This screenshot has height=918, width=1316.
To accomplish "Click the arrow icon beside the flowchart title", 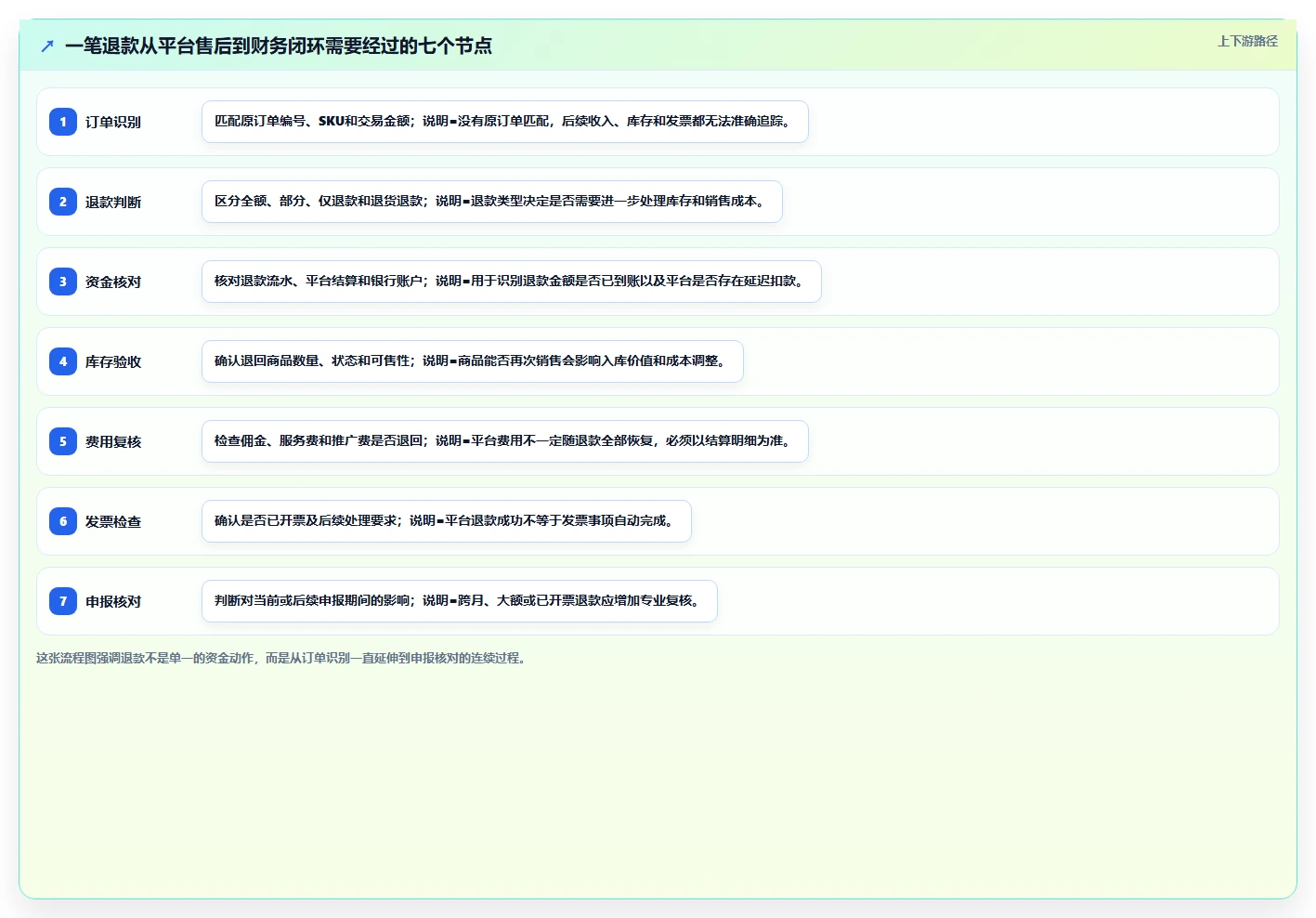I will click(x=47, y=46).
